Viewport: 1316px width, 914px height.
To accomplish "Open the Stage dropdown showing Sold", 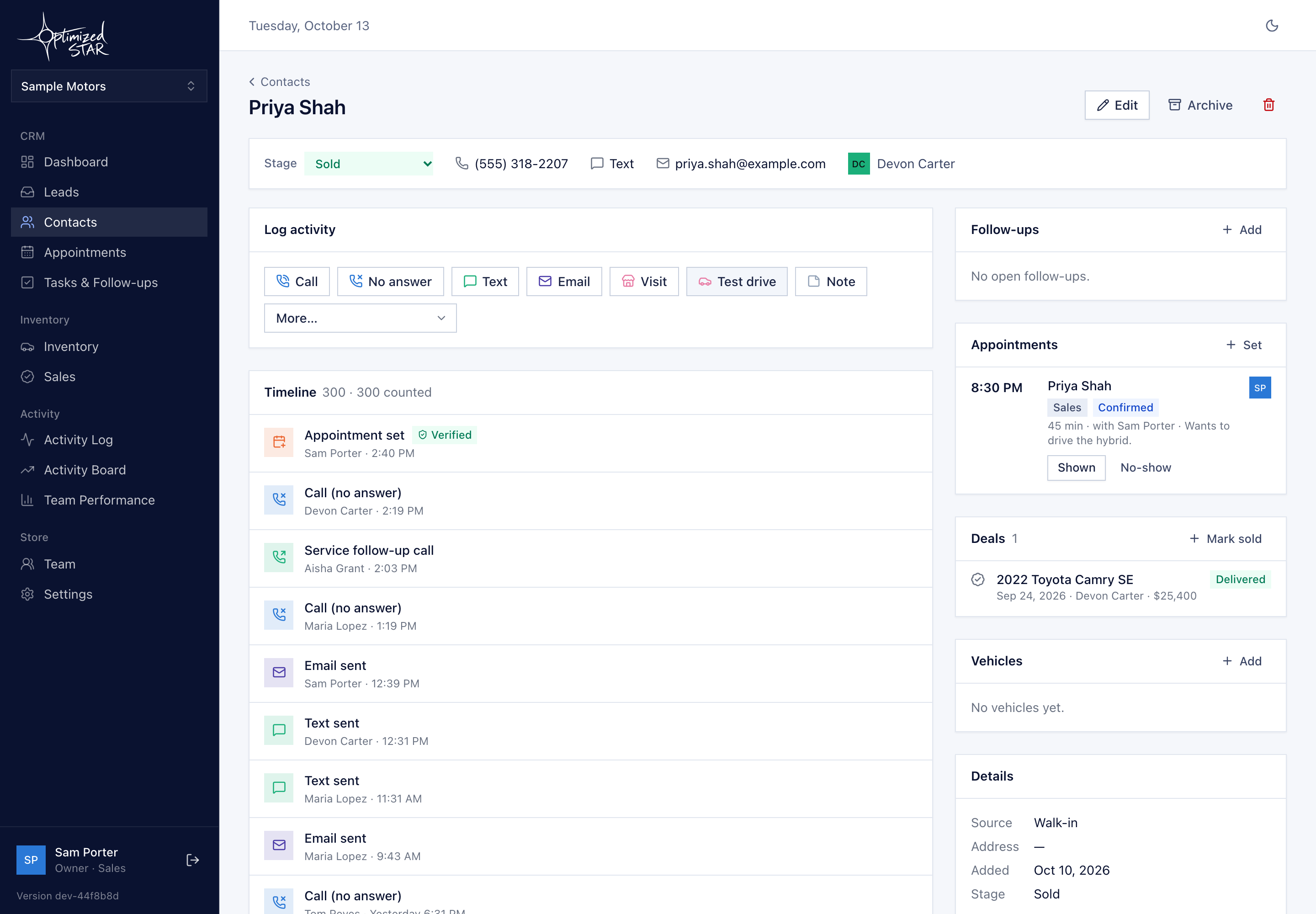I will [x=368, y=164].
